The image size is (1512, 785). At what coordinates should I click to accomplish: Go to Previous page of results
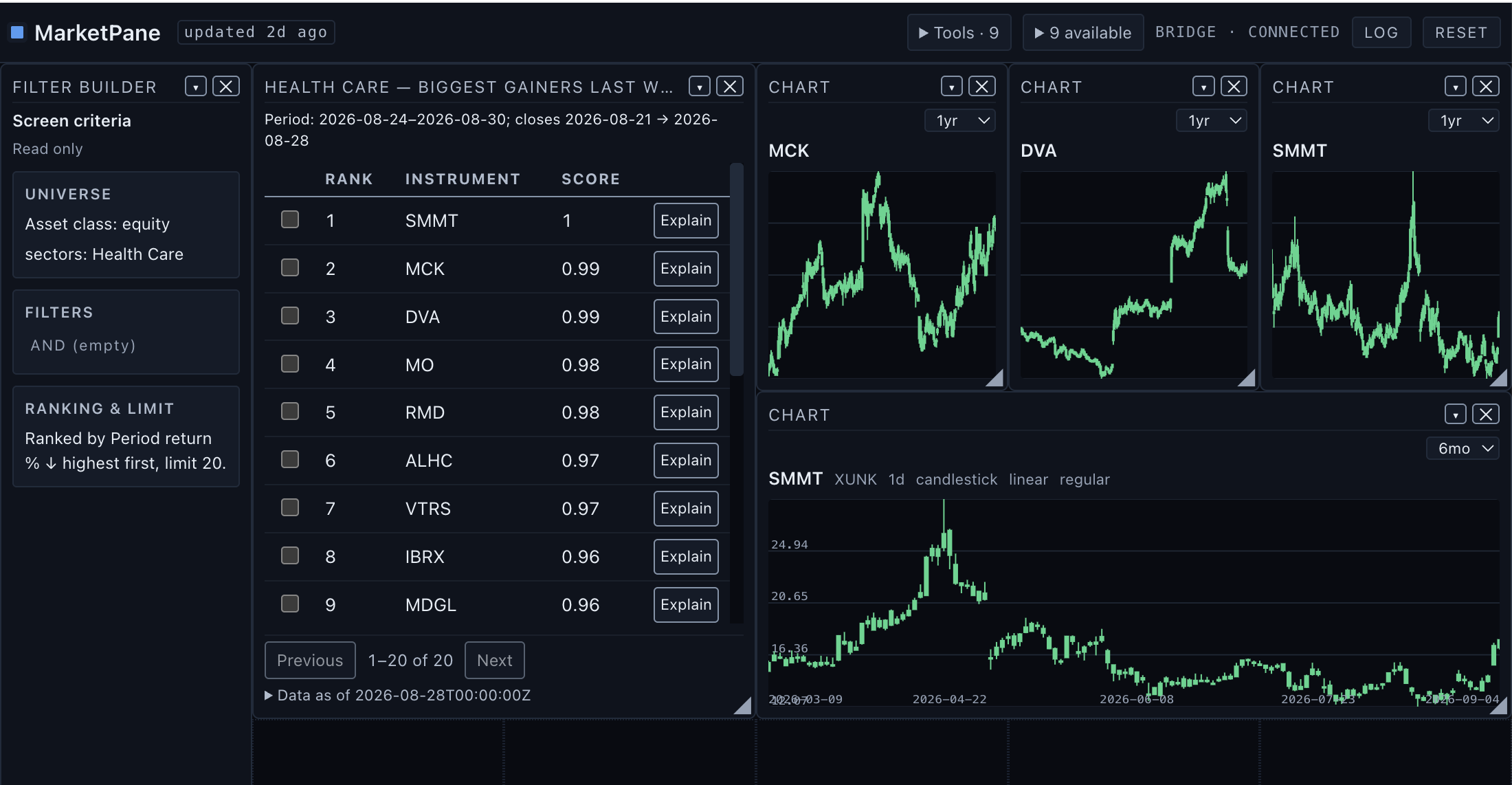coord(310,661)
